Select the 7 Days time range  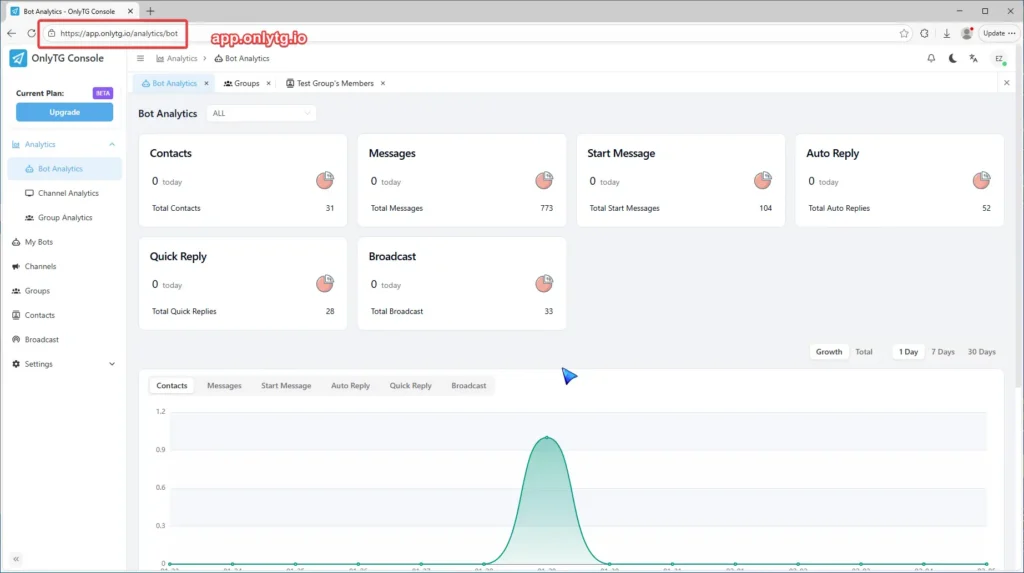pyautogui.click(x=942, y=352)
